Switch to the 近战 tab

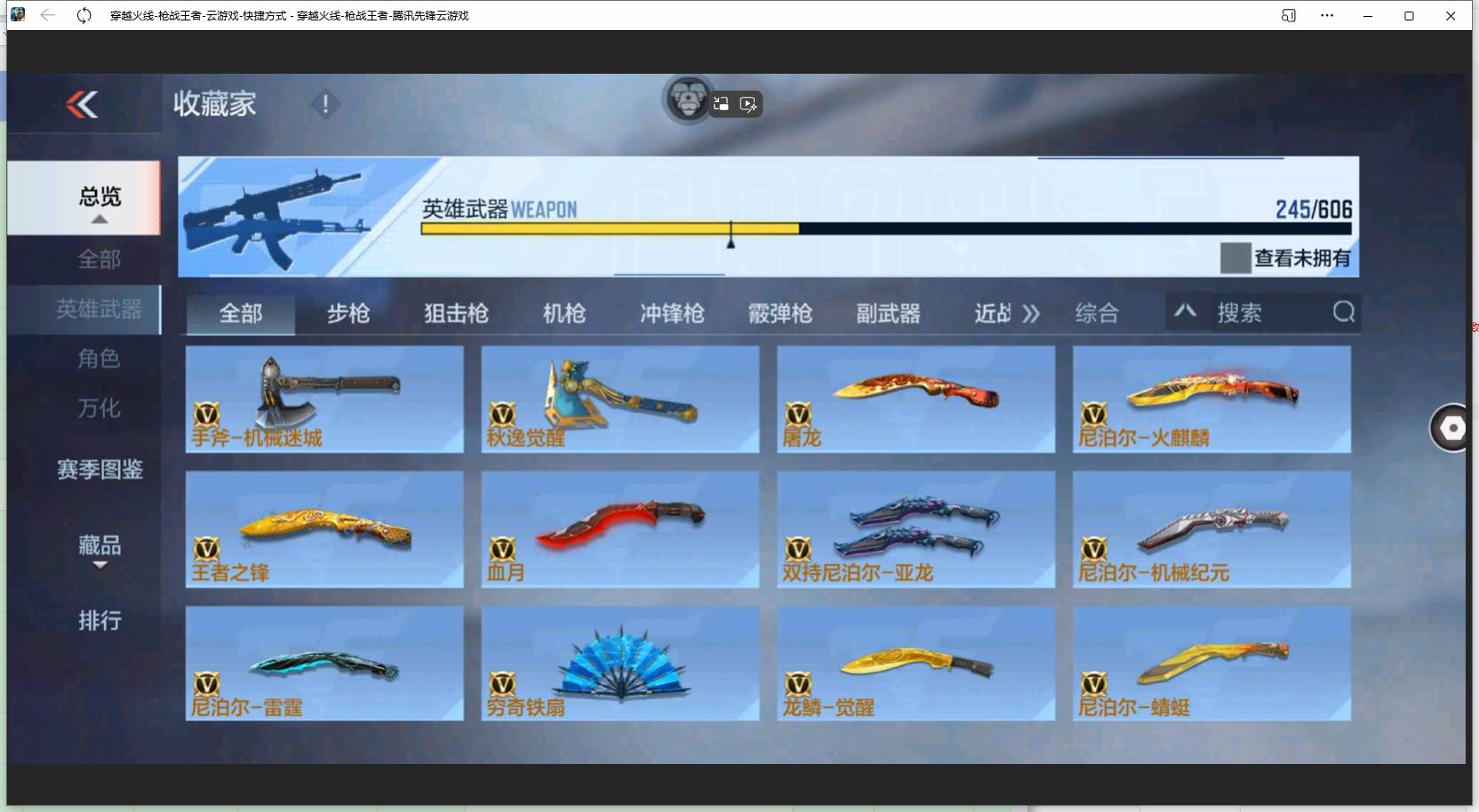(993, 314)
